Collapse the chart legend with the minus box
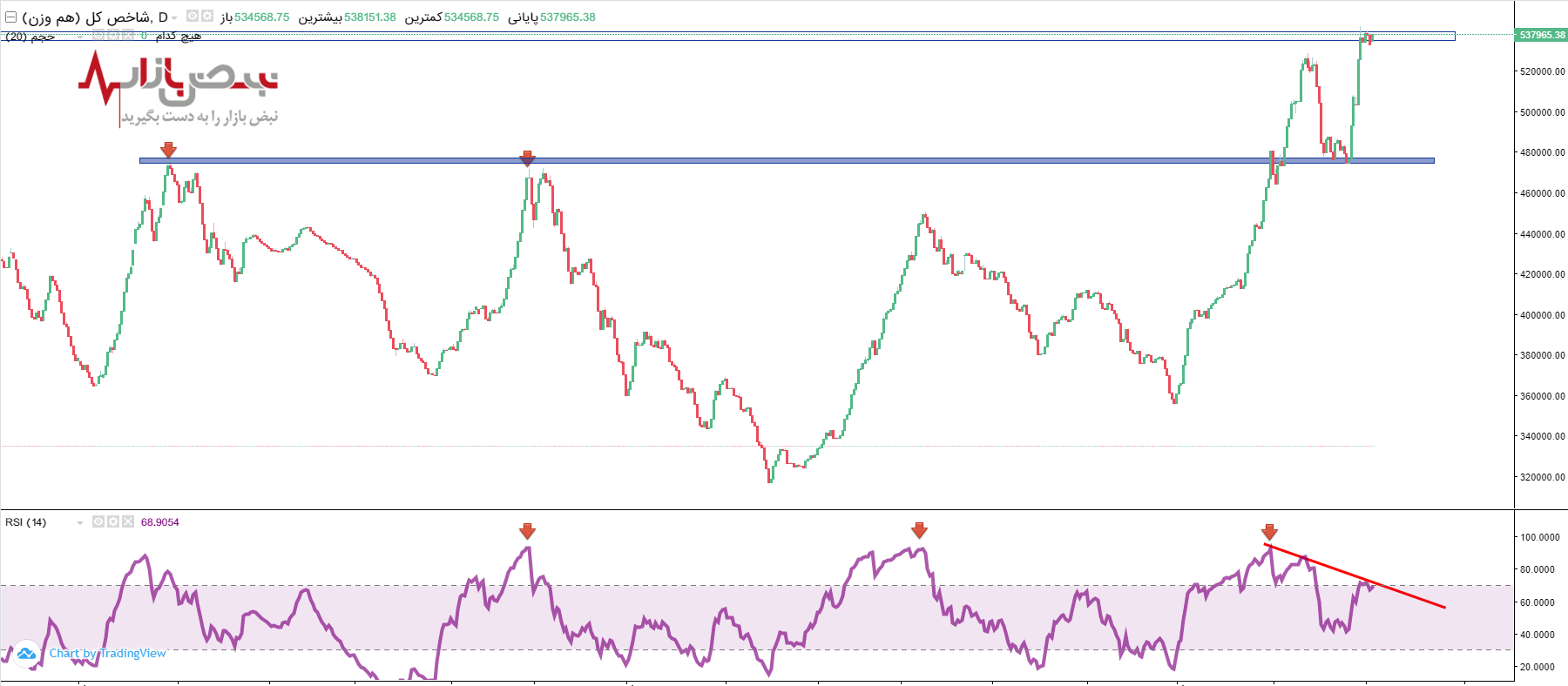This screenshot has width=1568, height=686. [10, 17]
